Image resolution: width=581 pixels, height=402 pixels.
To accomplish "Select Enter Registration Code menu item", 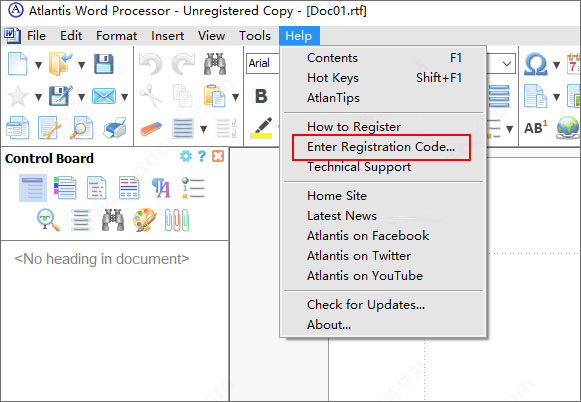I will [x=381, y=147].
